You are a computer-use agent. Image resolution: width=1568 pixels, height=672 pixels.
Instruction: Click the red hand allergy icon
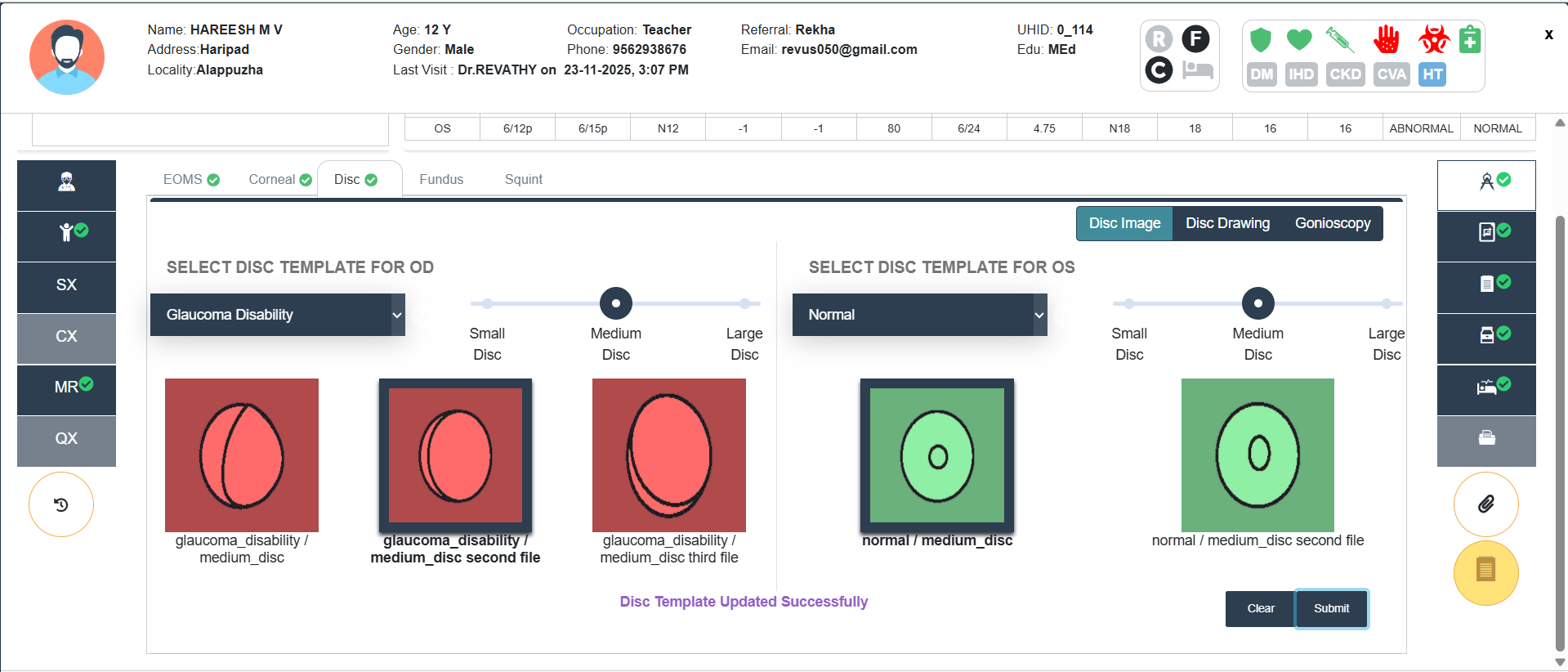pyautogui.click(x=1386, y=39)
